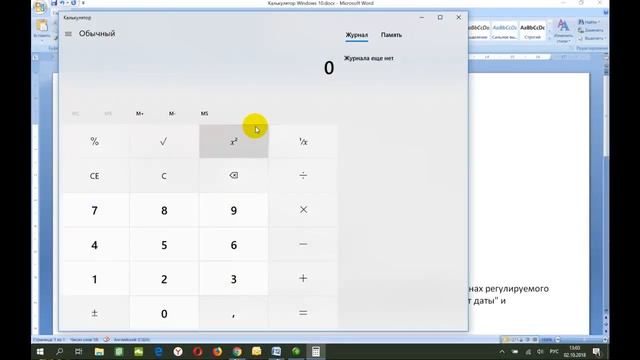Open Firefox from the taskbar
The image size is (640, 360).
coord(217,351)
